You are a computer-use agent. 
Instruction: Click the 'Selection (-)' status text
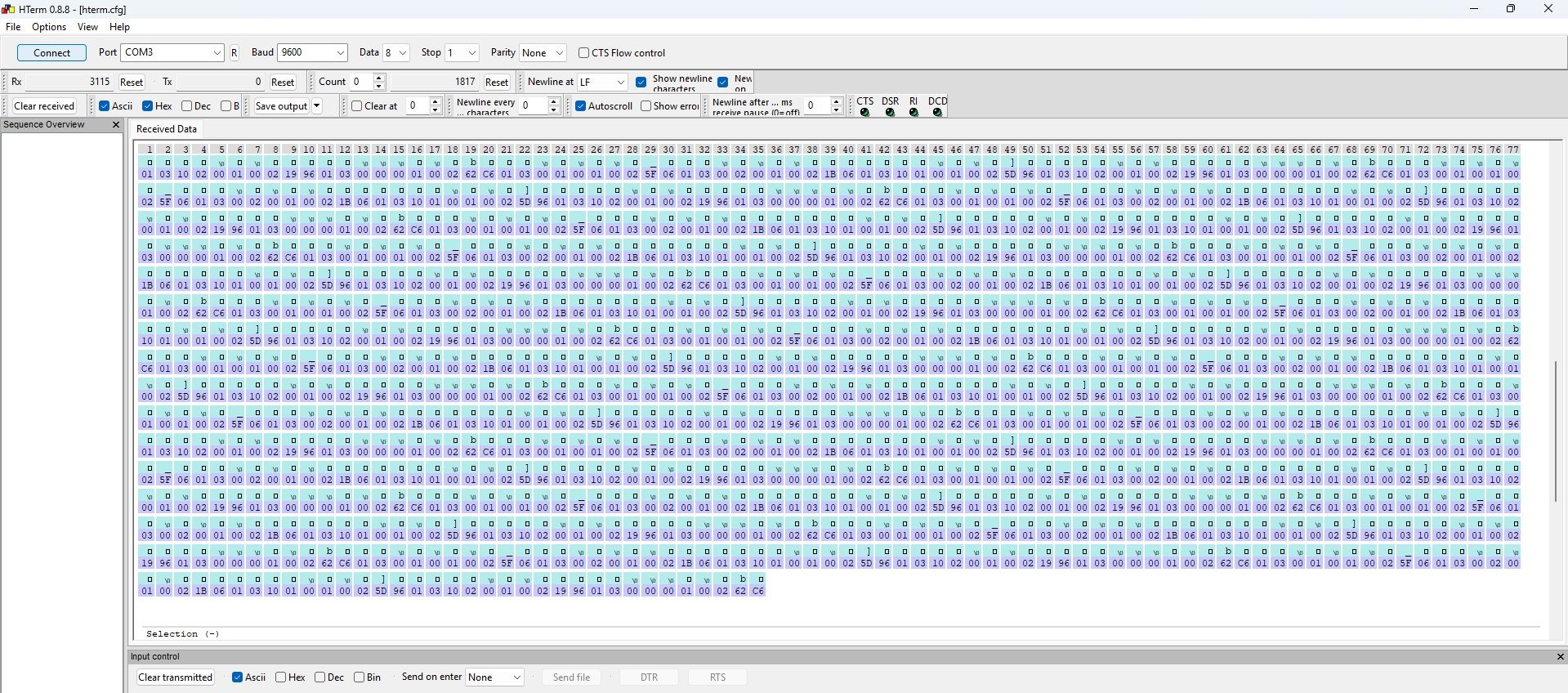coord(182,634)
